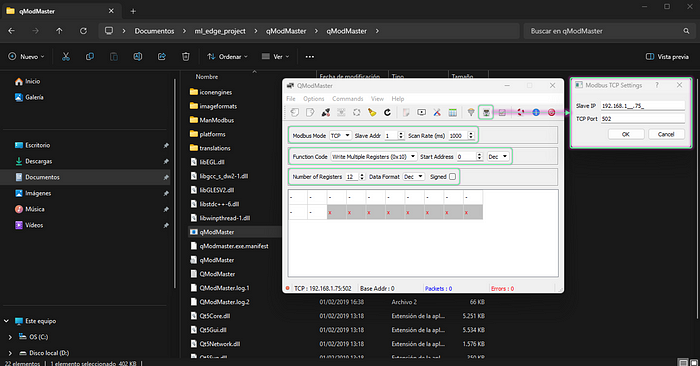This screenshot has width=700, height=366.
Task: Click the Connect plug icon in QModMaster
Action: [x=326, y=112]
